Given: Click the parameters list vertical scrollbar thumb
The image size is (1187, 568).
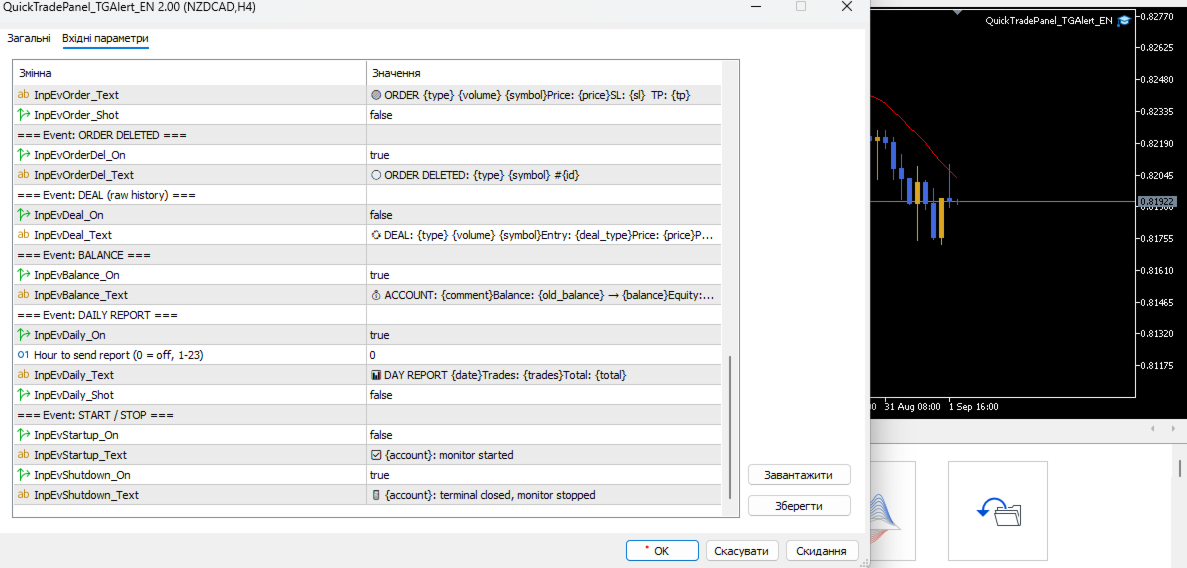Looking at the screenshot, I should [x=730, y=426].
